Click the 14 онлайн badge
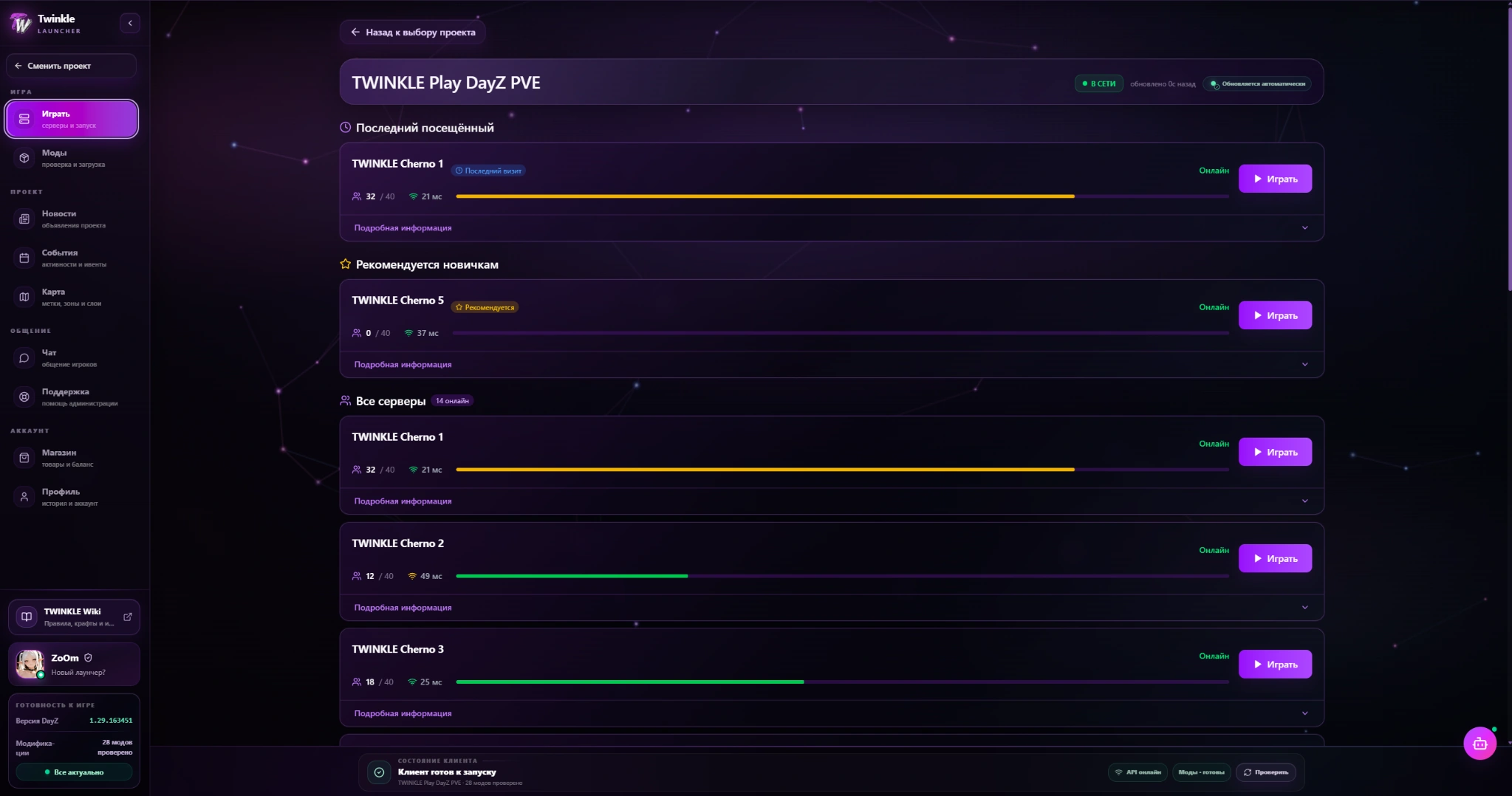This screenshot has width=1512, height=796. (x=452, y=401)
